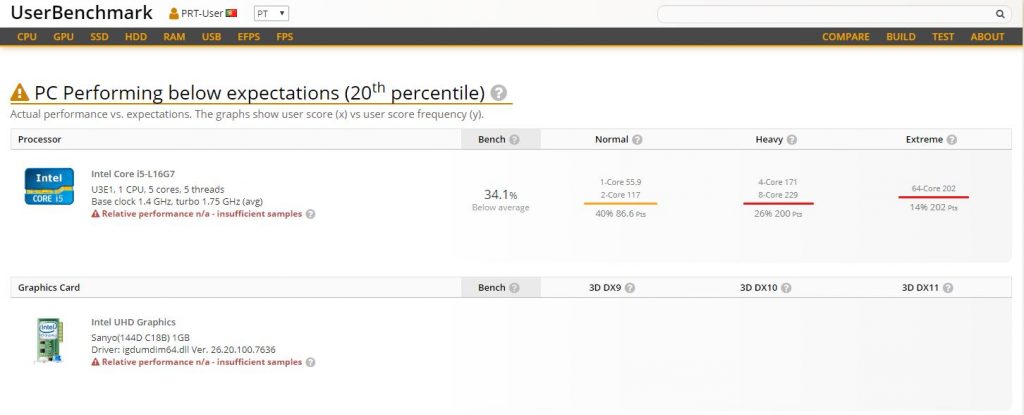Open the SSD menu
Screen dimensions: 1024x415
pos(99,37)
